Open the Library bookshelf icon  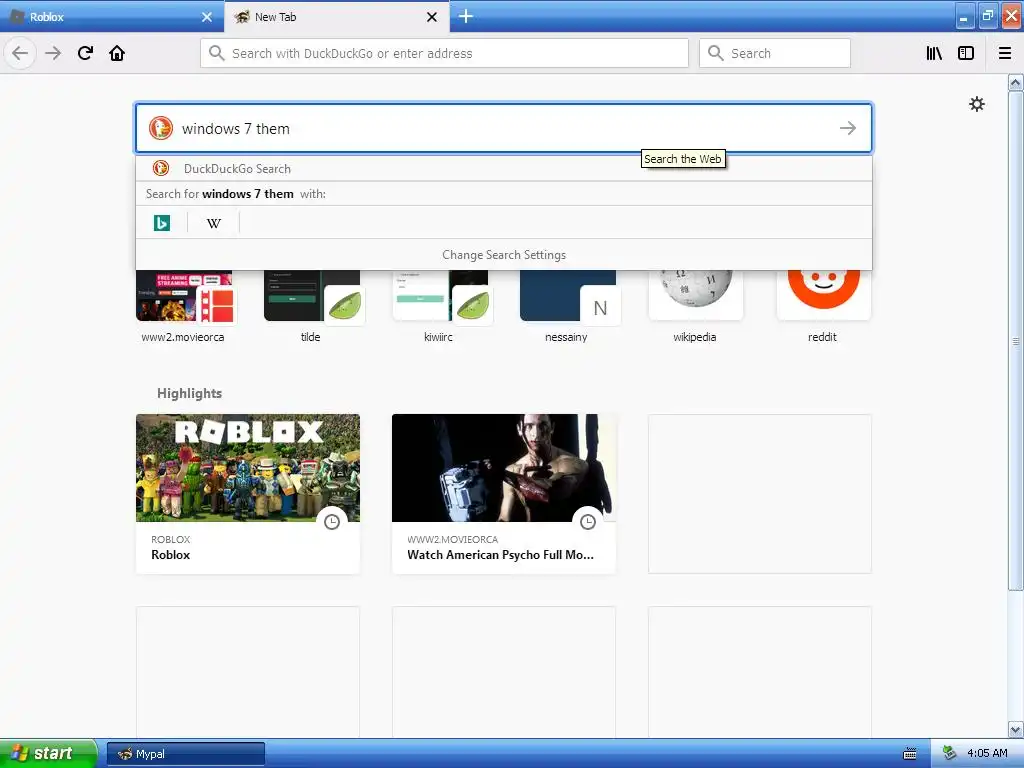point(934,53)
